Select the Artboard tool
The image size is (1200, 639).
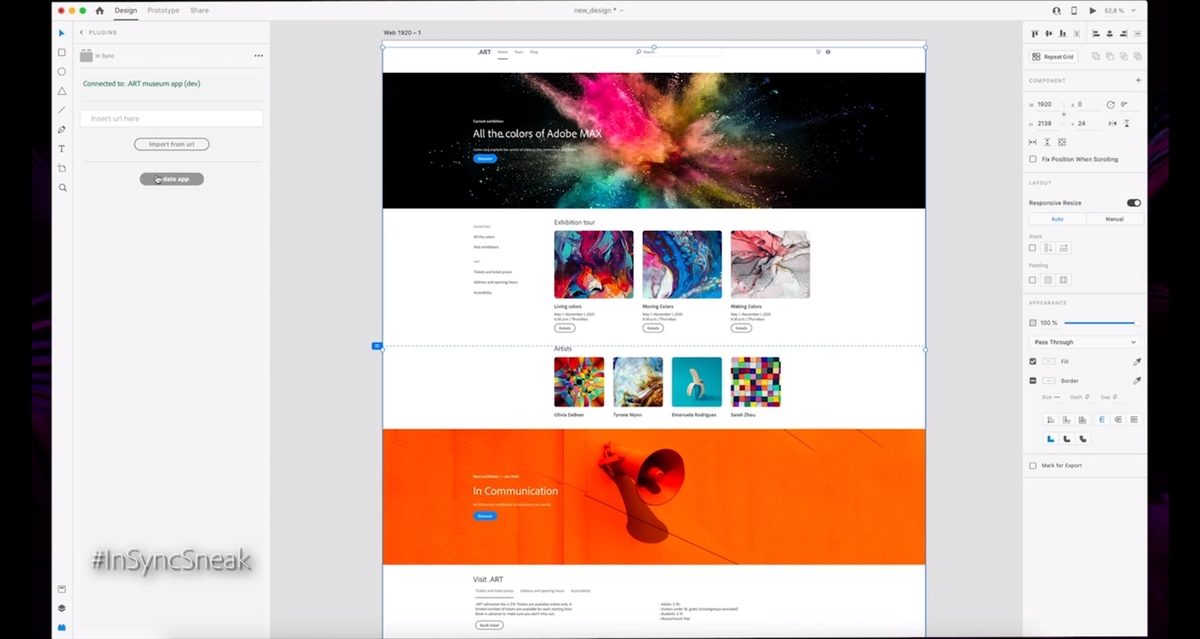click(61, 168)
